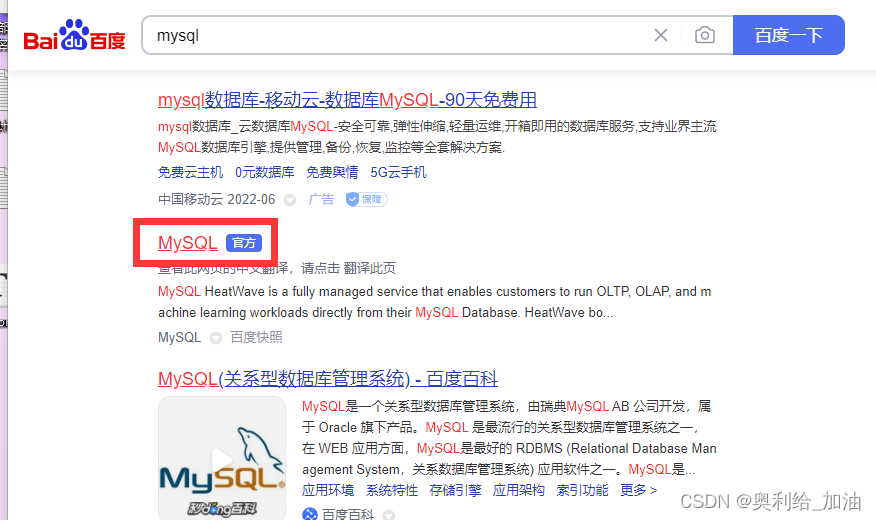This screenshot has width=876, height=520.
Task: Click the 官方 badge beside MySQL
Action: coord(244,243)
